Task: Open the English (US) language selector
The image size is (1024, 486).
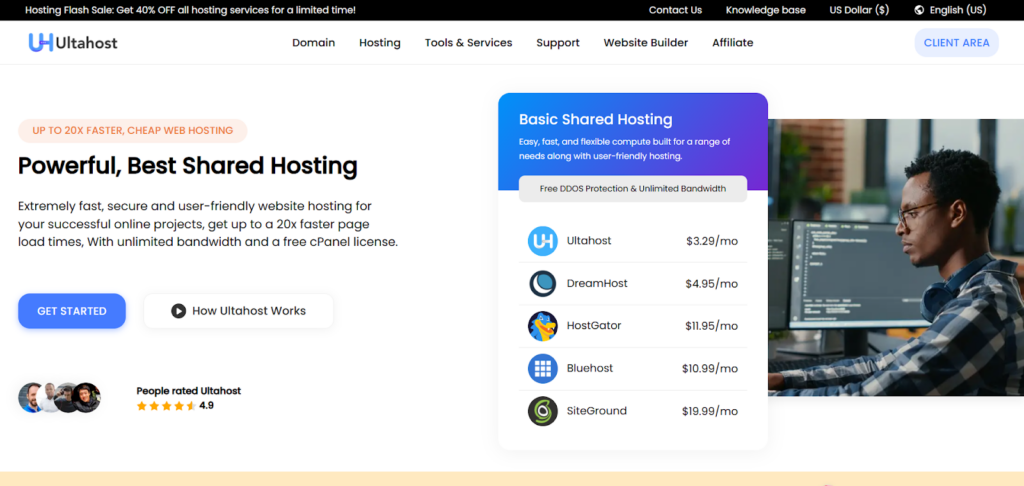Action: pyautogui.click(x=957, y=10)
